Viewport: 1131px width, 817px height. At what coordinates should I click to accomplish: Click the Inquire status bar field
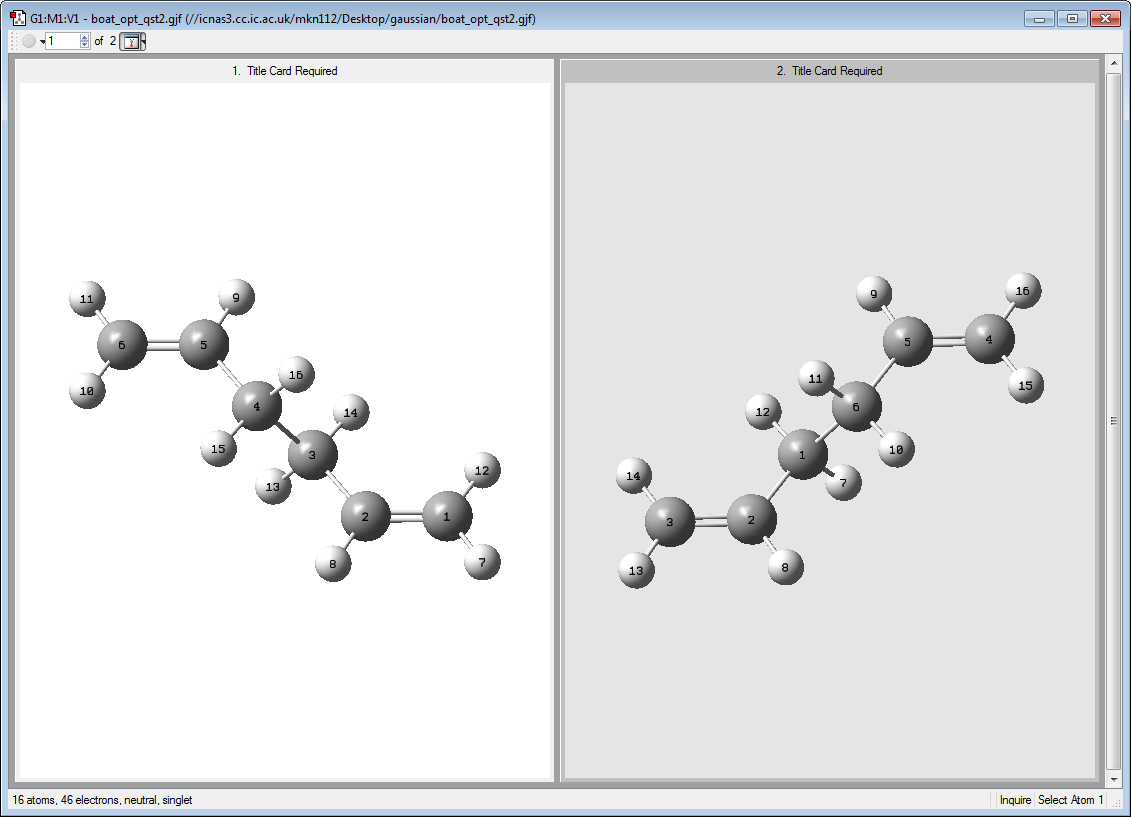click(1015, 800)
